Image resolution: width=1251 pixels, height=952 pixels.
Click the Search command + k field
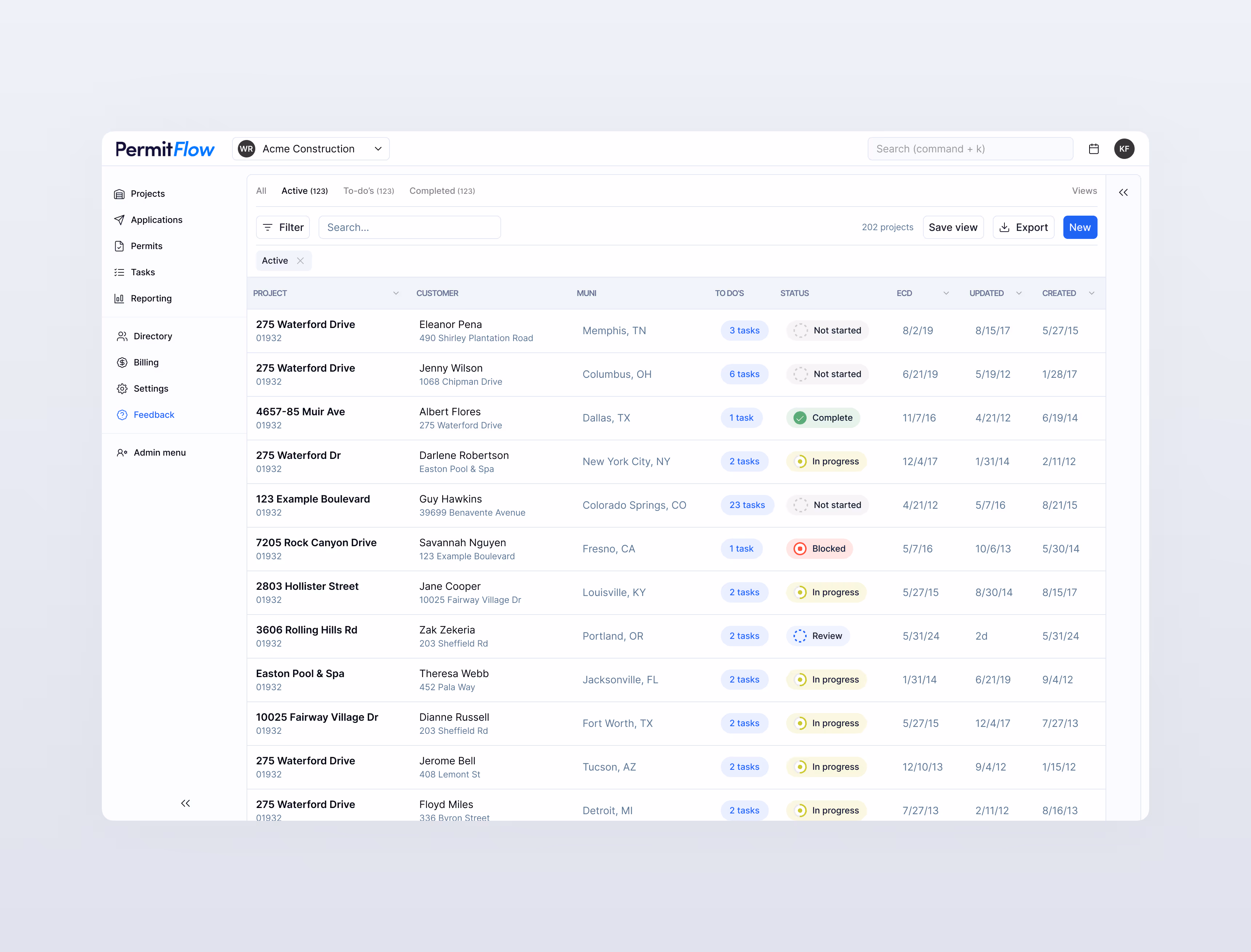970,148
